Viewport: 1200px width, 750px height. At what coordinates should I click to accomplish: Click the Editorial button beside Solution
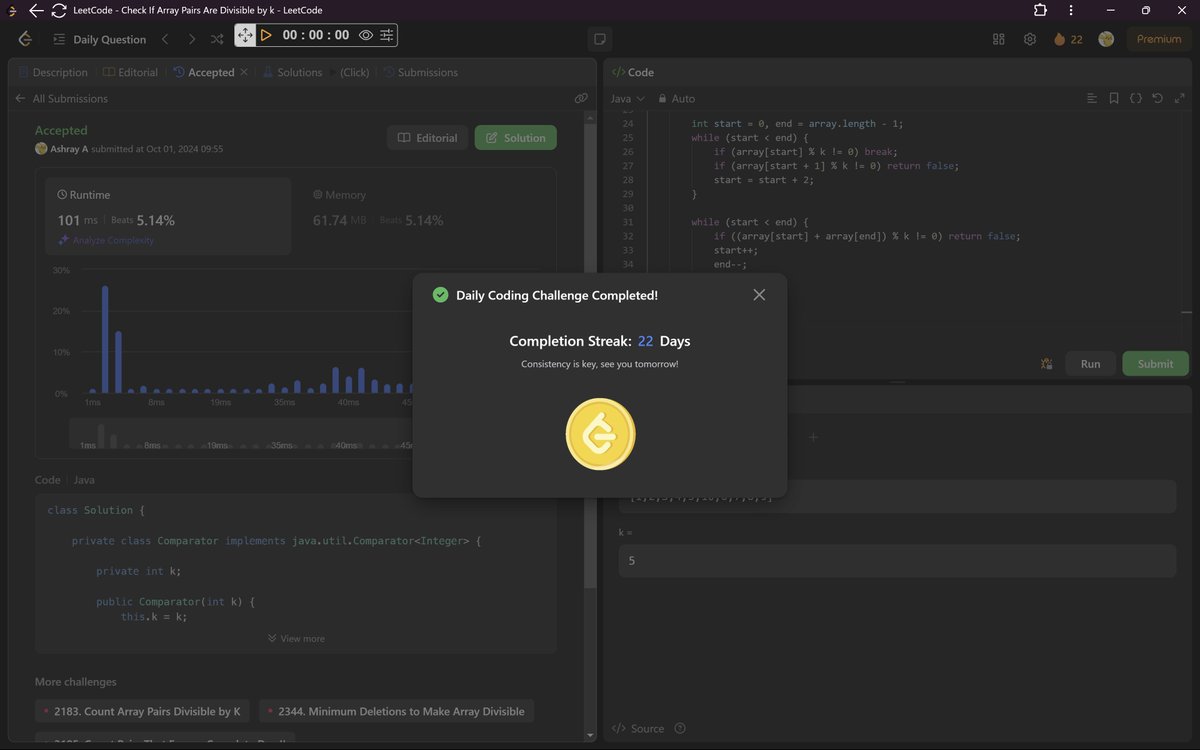pyautogui.click(x=427, y=138)
